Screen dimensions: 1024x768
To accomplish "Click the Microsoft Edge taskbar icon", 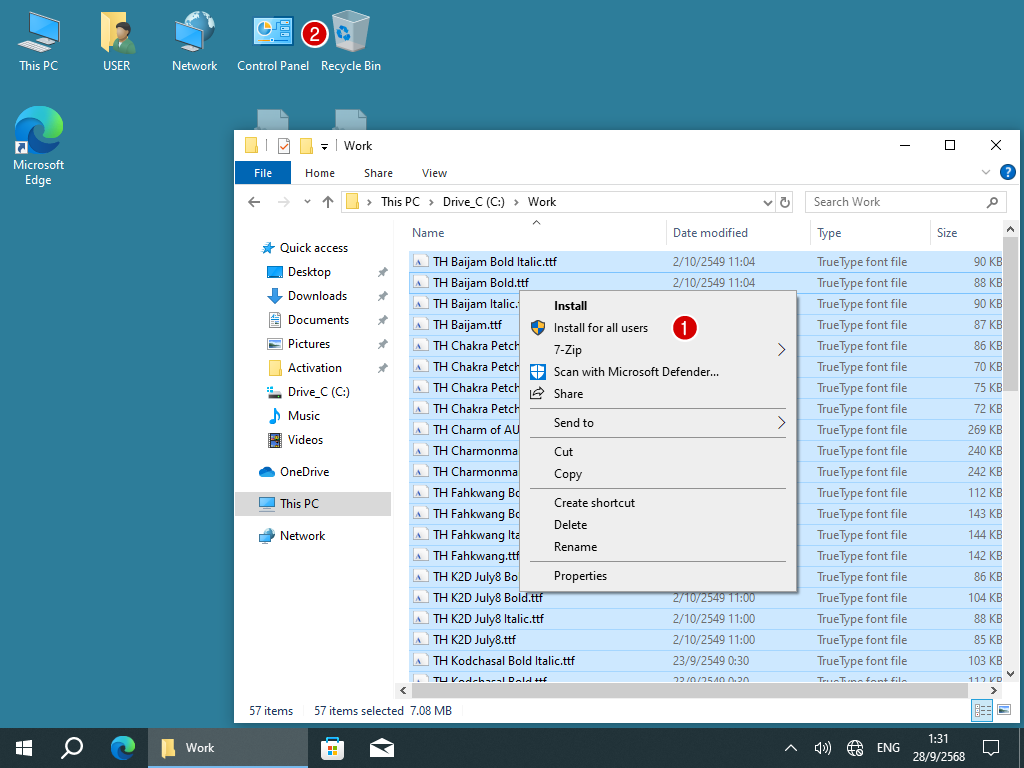I will pyautogui.click(x=123, y=747).
